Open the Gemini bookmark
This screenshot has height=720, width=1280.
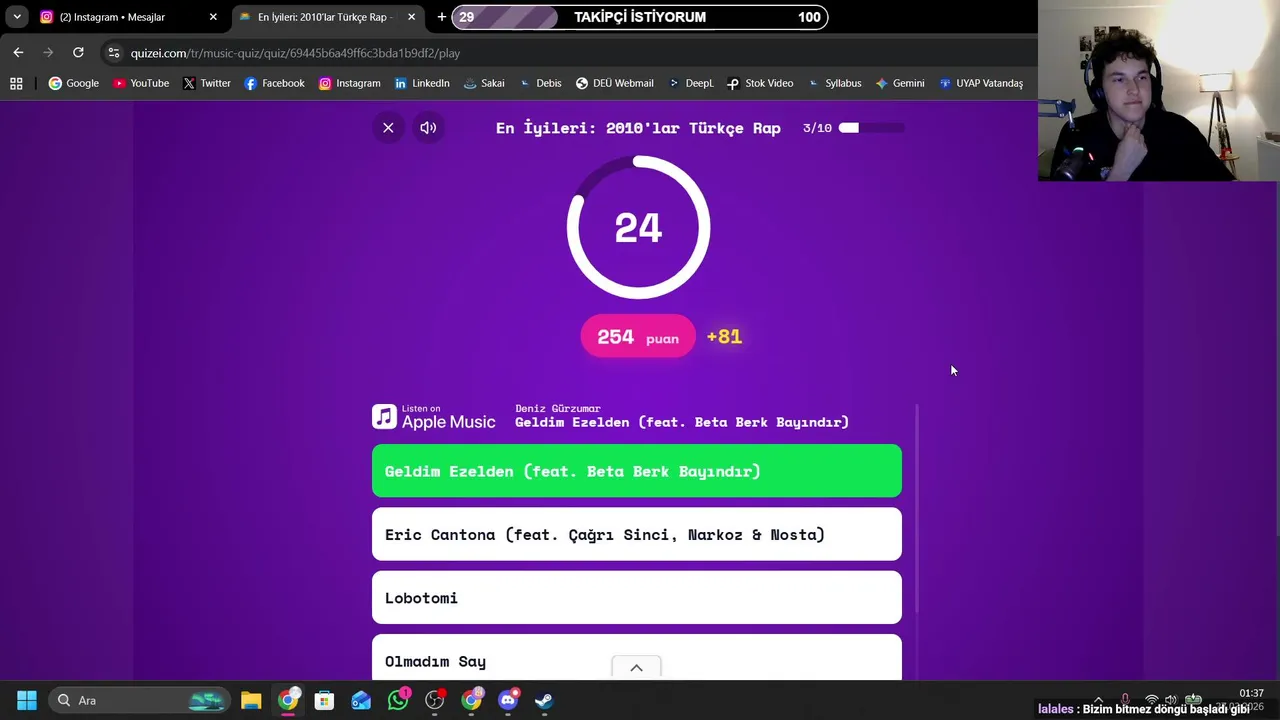pos(900,83)
